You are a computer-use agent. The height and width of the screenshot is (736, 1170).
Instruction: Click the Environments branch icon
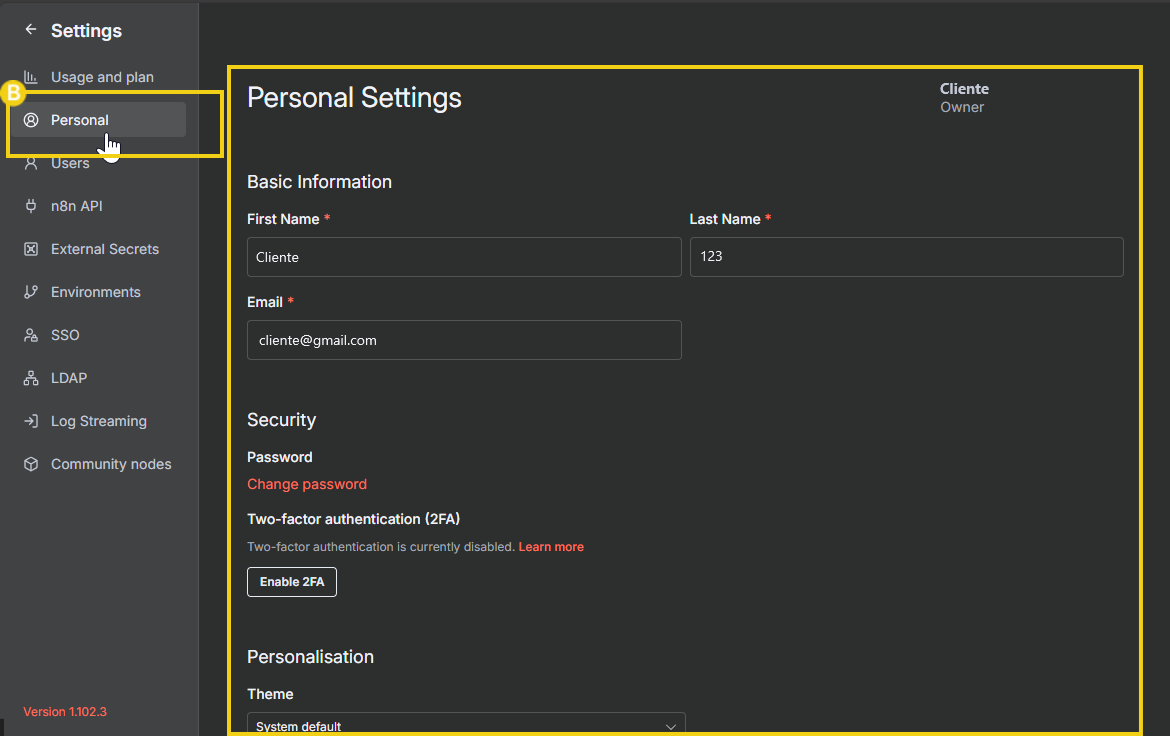pos(31,292)
